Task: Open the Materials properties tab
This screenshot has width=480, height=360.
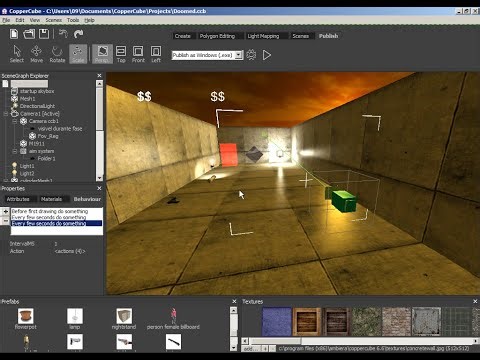Action: [x=51, y=199]
